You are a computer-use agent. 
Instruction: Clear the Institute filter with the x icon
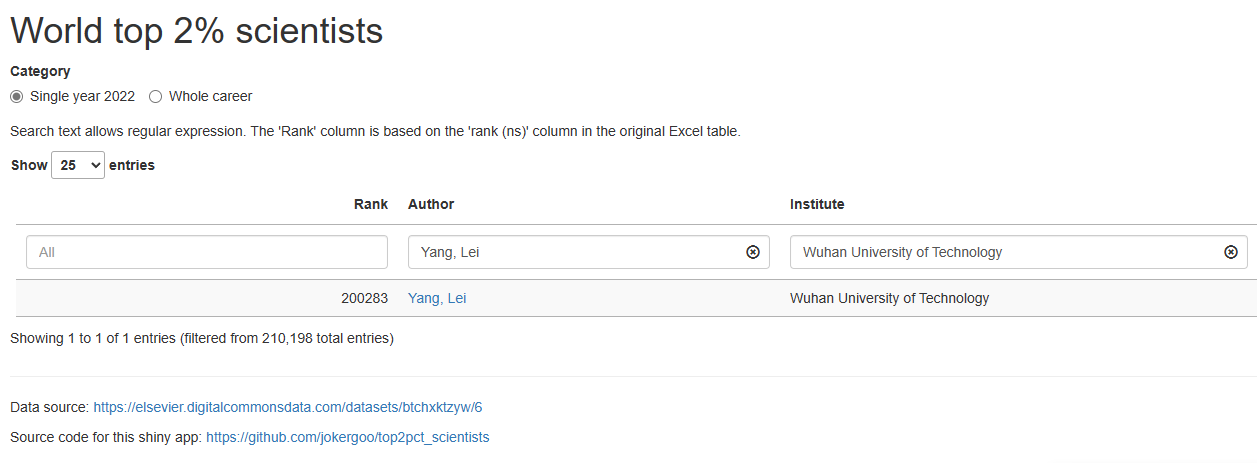click(1231, 252)
